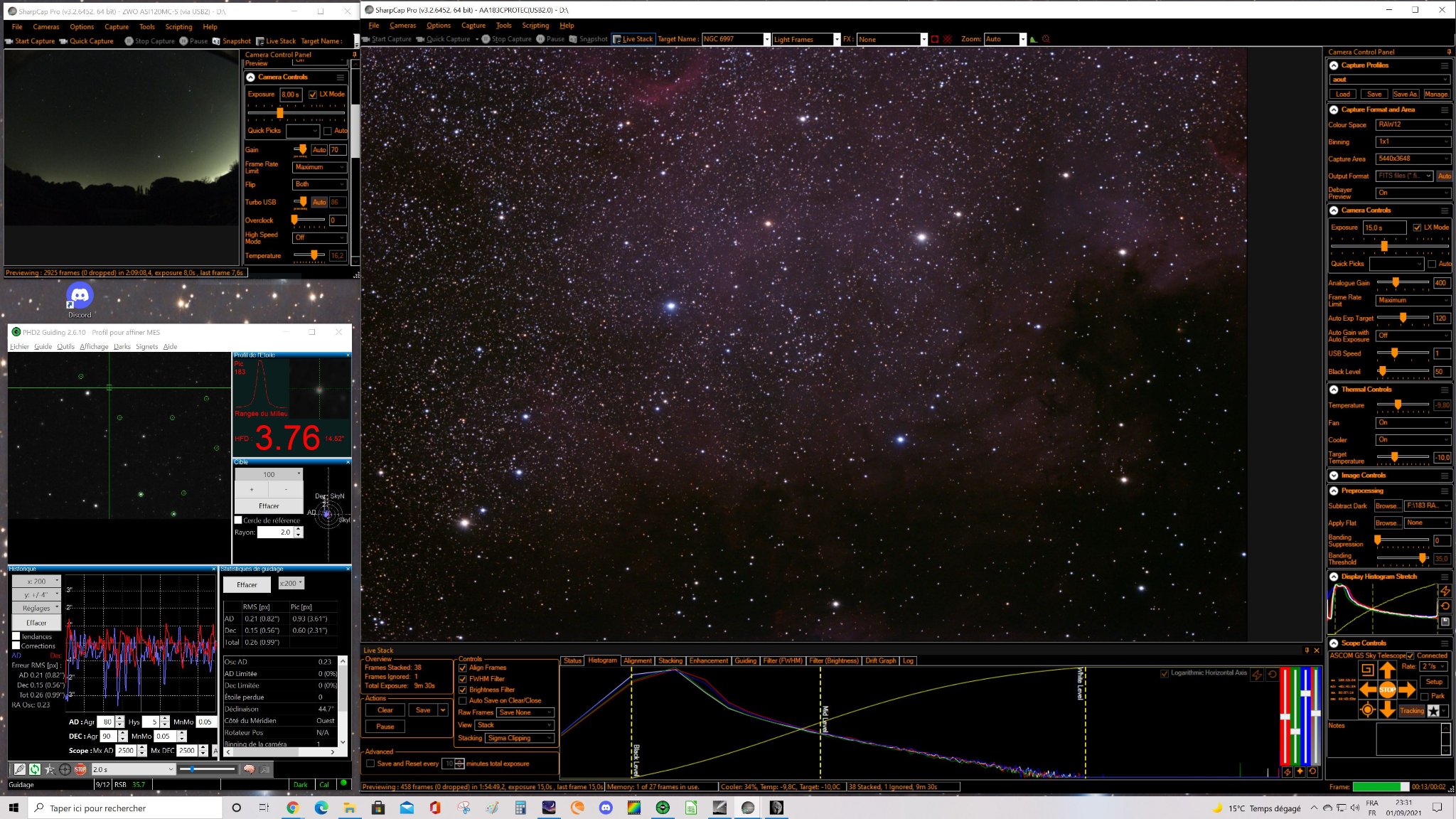Click Effacer in PHD2 guiding statistics

click(247, 585)
